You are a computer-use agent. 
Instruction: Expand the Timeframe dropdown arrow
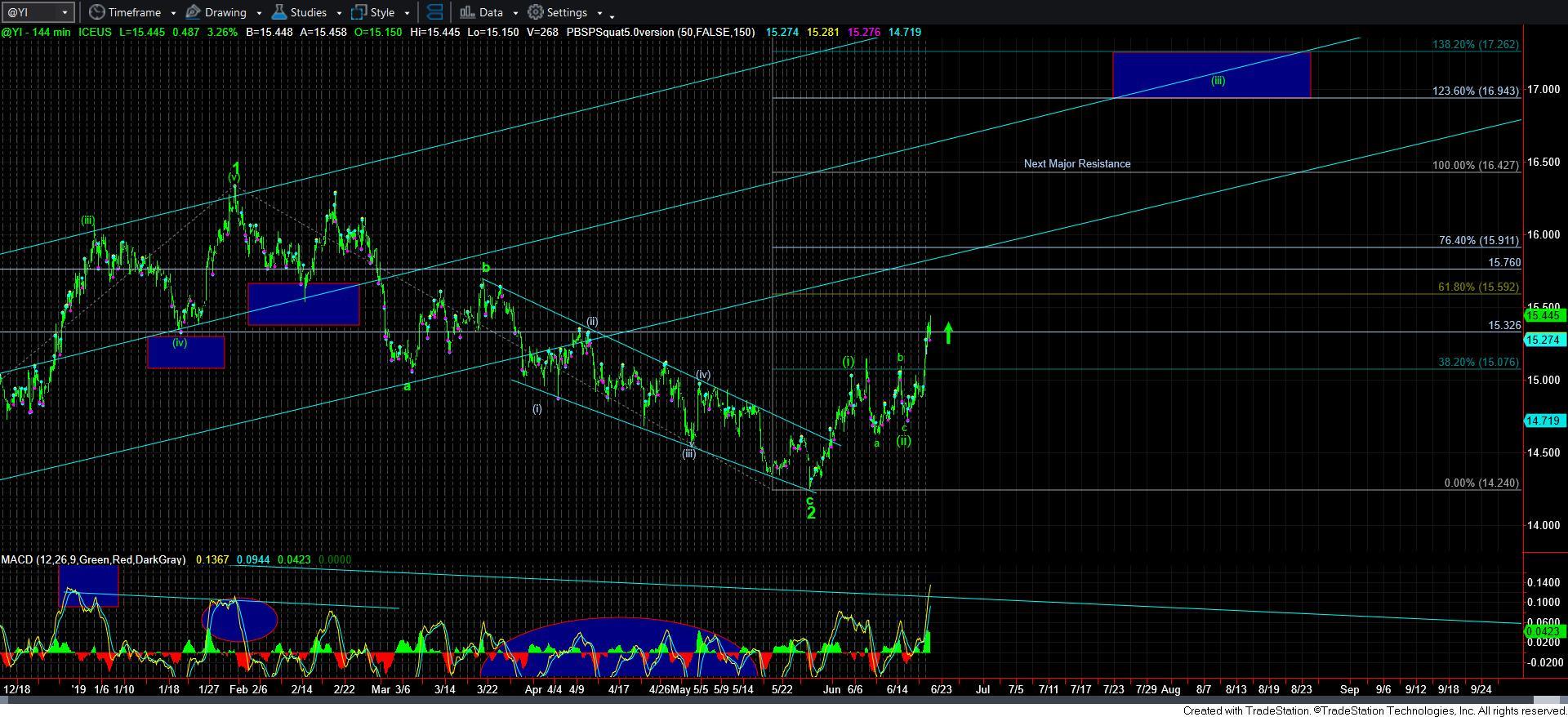pos(173,13)
